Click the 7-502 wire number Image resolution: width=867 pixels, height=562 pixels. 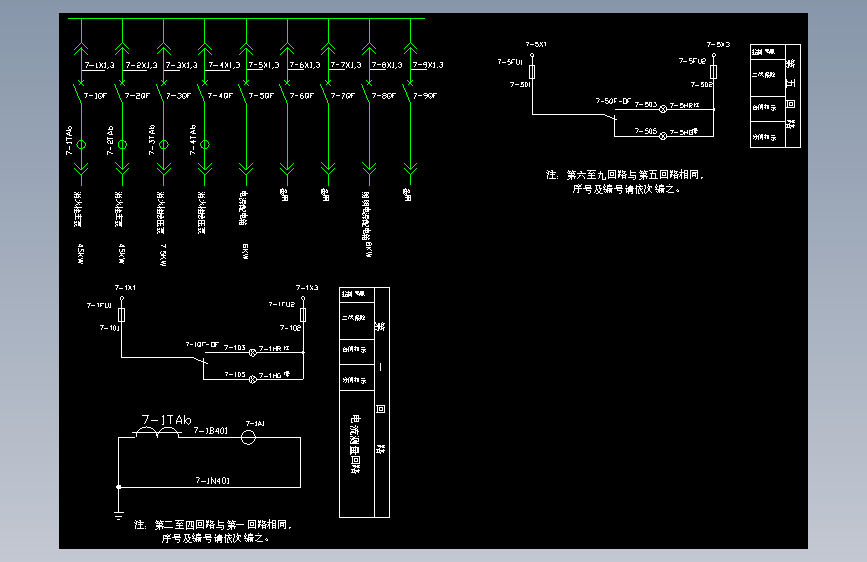click(701, 85)
